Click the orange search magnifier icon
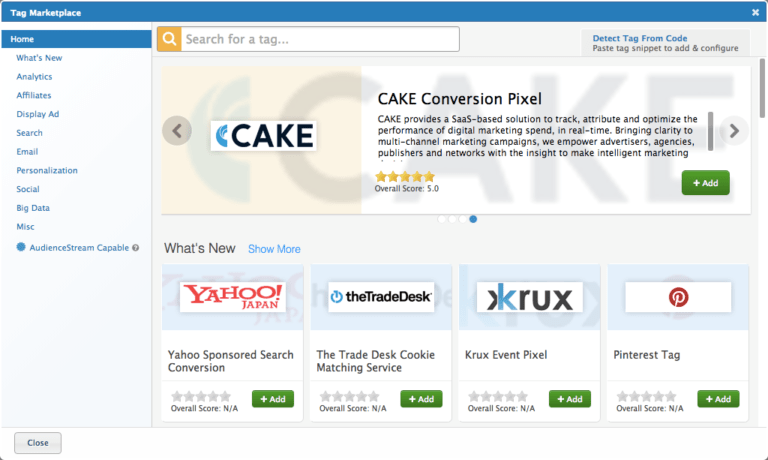Screen dimensions: 768x460 click(169, 39)
